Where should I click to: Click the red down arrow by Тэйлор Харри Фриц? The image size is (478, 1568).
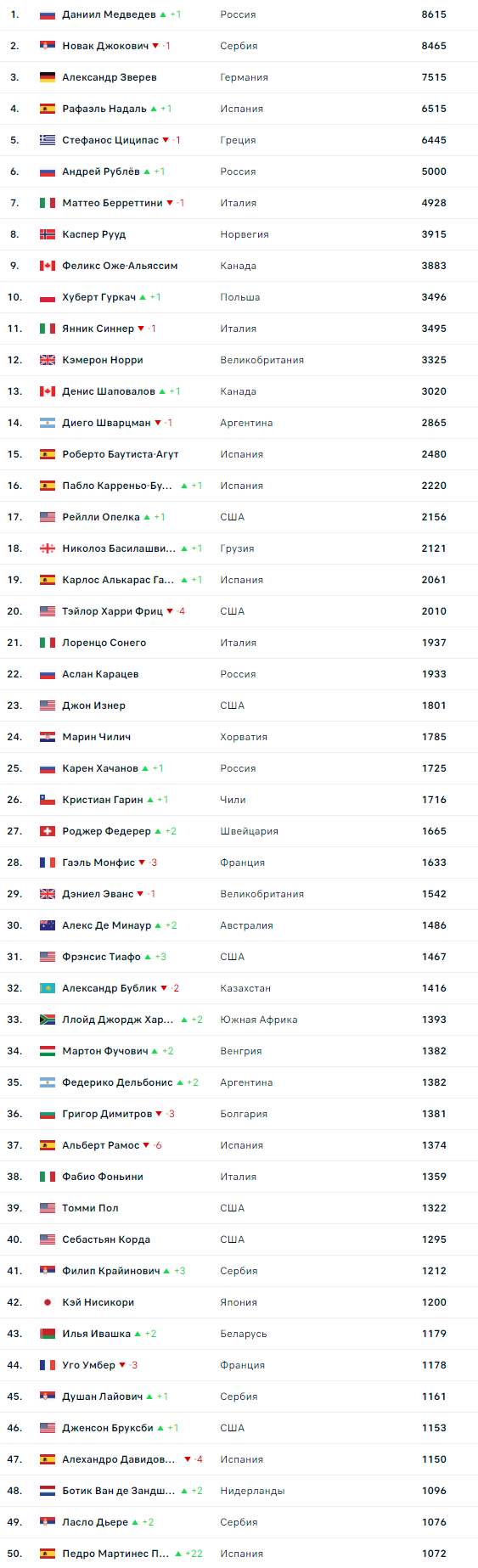point(170,611)
